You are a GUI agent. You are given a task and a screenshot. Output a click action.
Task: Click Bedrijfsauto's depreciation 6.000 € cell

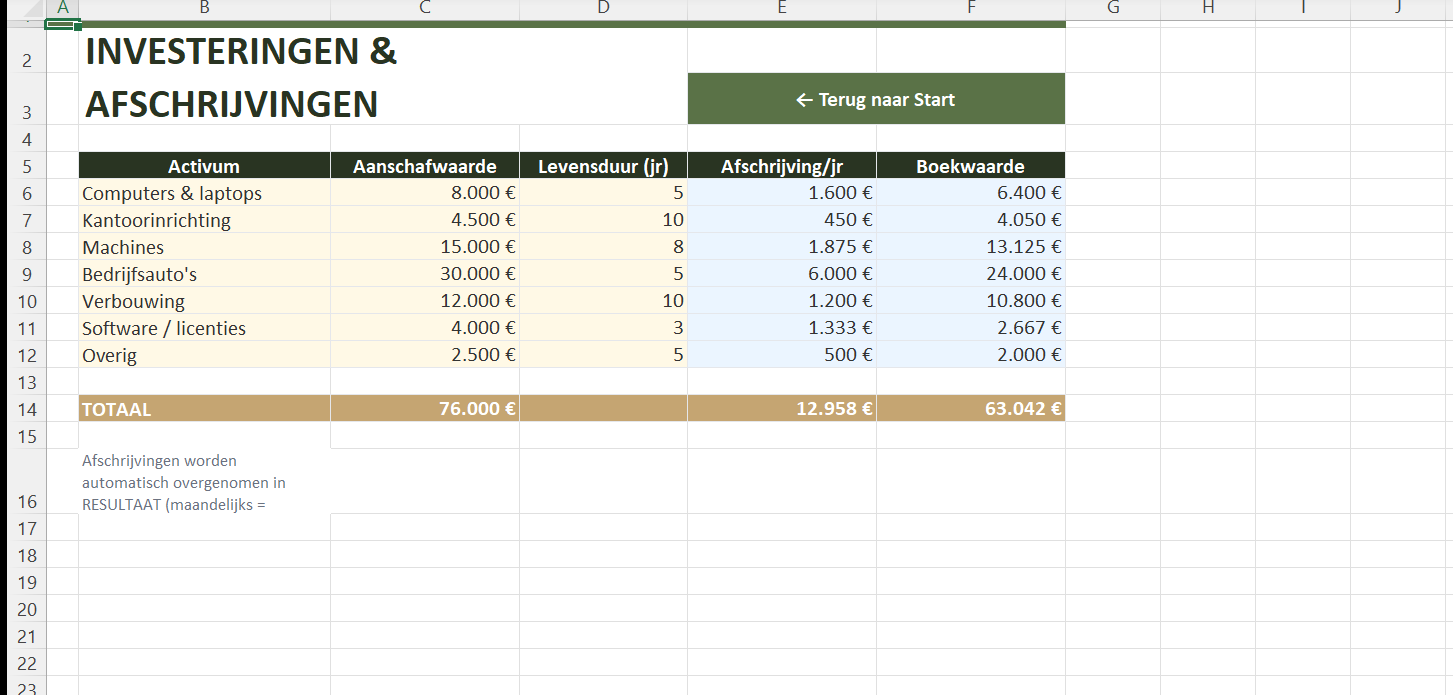781,274
